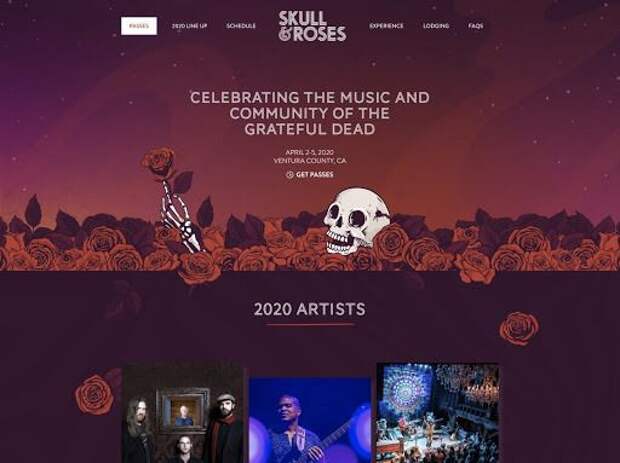Click the 2020 Artists heading
The width and height of the screenshot is (620, 463).
[x=310, y=309]
